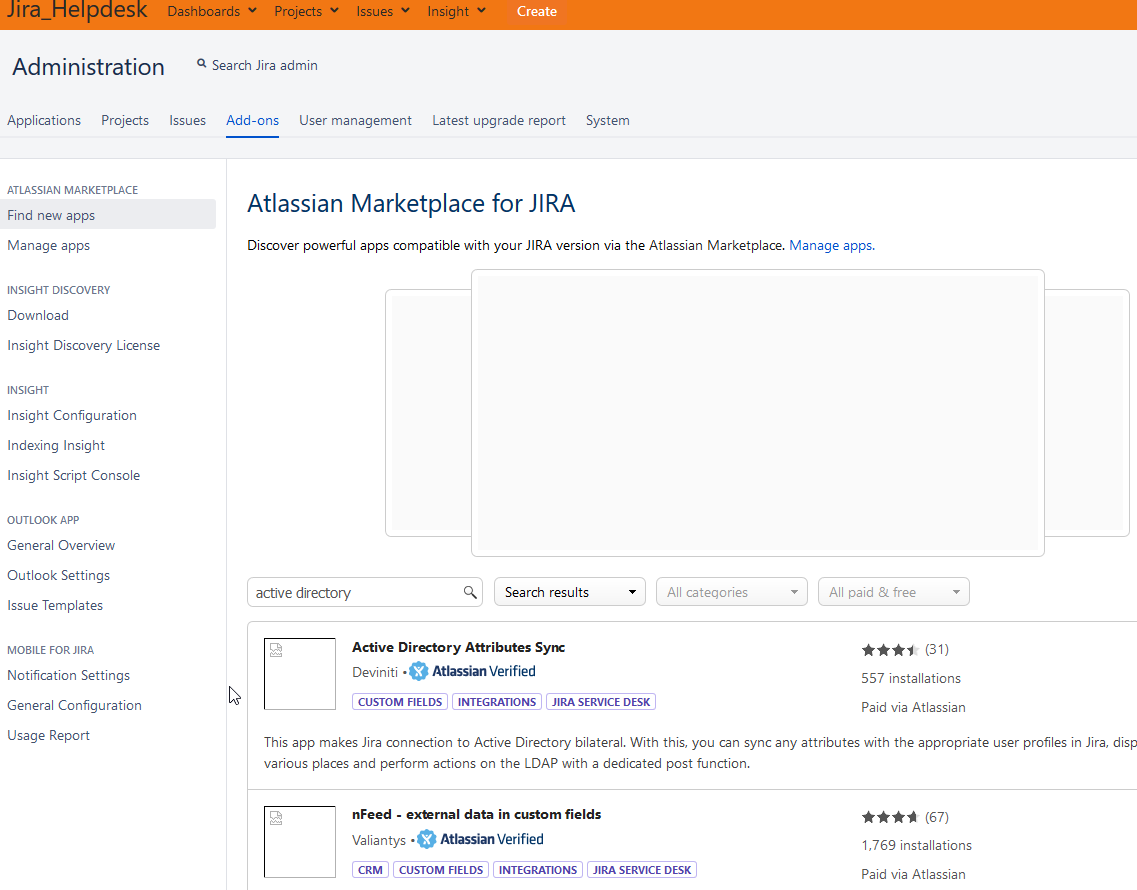Open Insight Script Console
Viewport: 1137px width, 890px height.
point(73,475)
